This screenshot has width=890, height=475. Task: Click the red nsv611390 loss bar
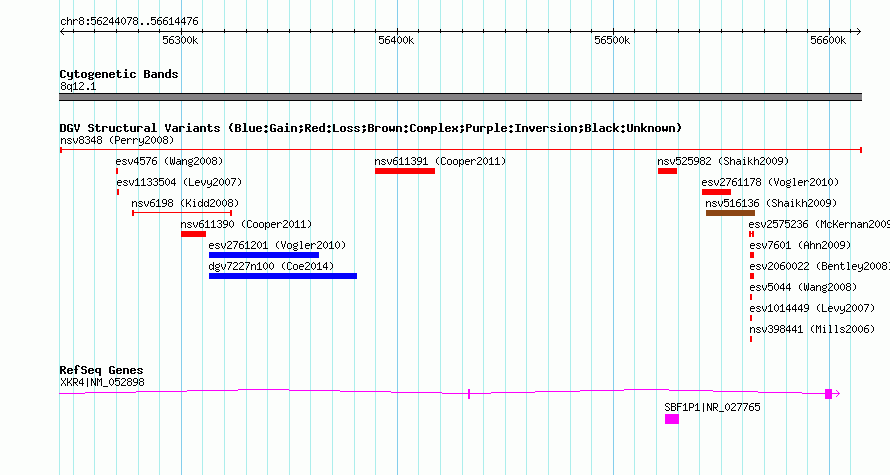point(194,234)
